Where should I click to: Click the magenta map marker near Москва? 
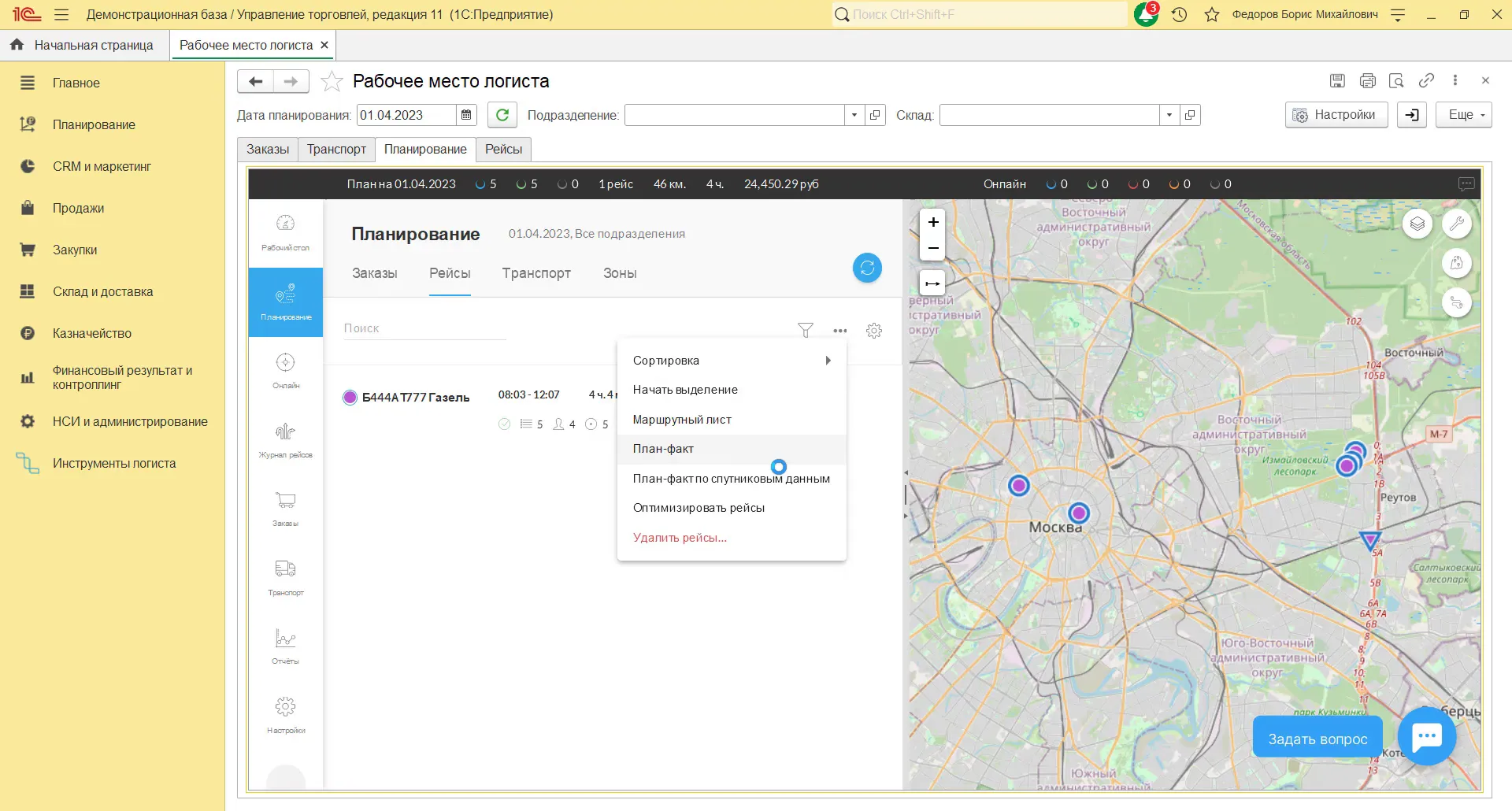tap(1078, 513)
